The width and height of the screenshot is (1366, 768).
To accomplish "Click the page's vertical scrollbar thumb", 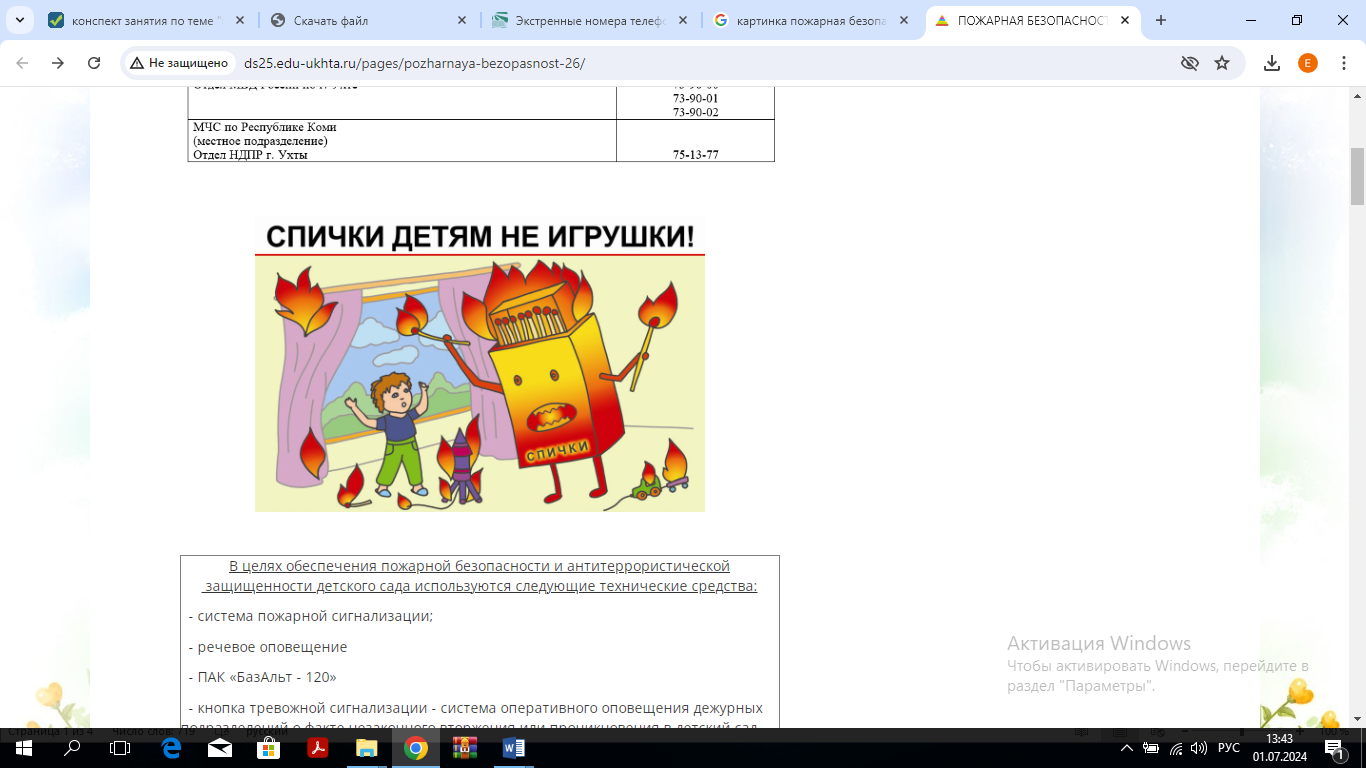I will [1357, 175].
